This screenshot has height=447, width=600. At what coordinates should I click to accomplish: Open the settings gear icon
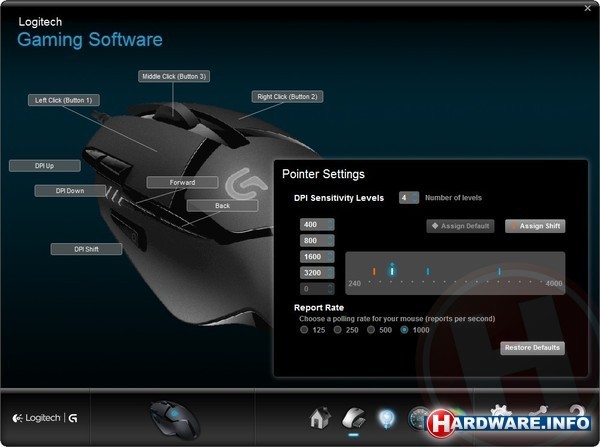[501, 411]
